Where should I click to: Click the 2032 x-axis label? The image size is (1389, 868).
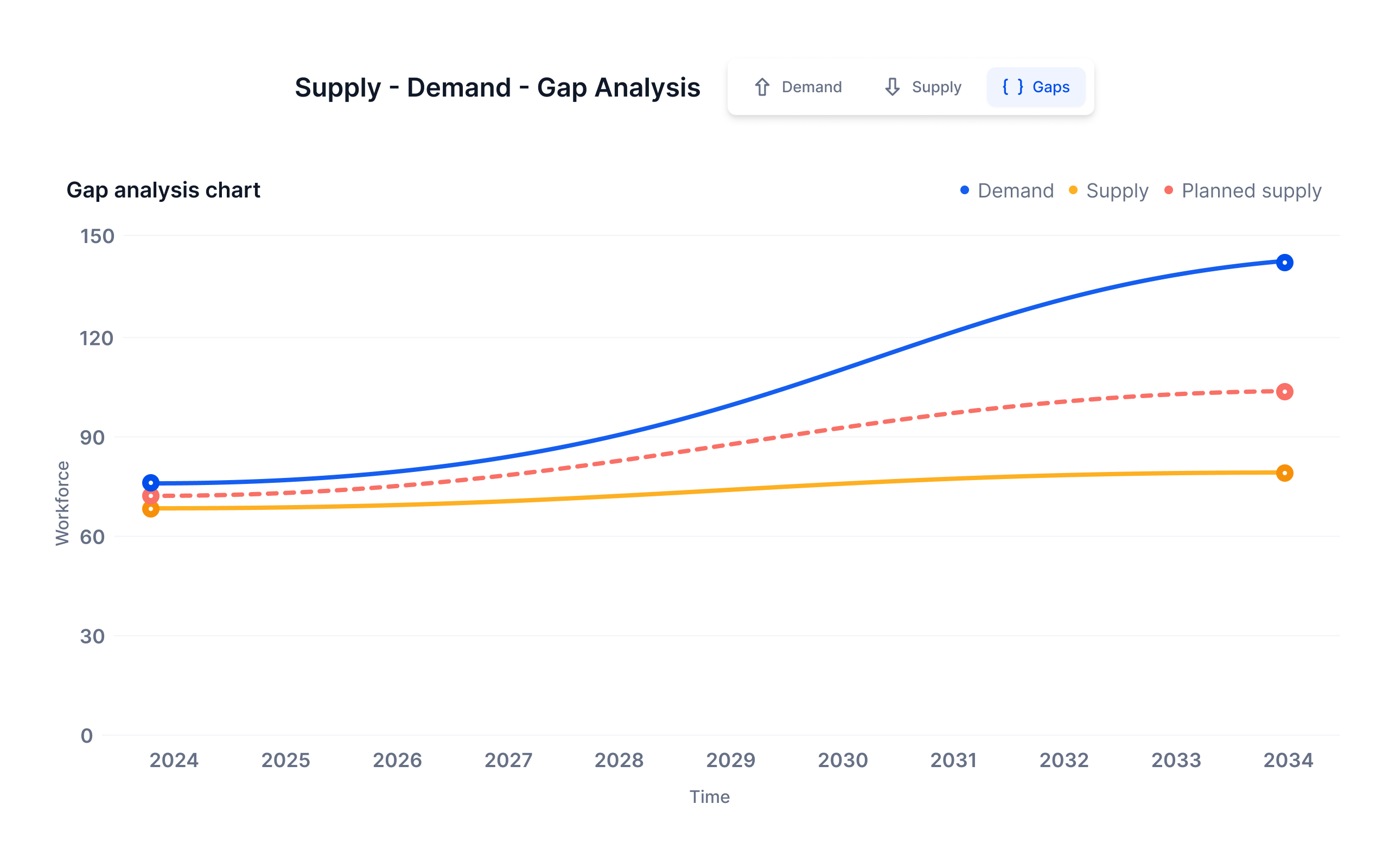click(x=1064, y=760)
